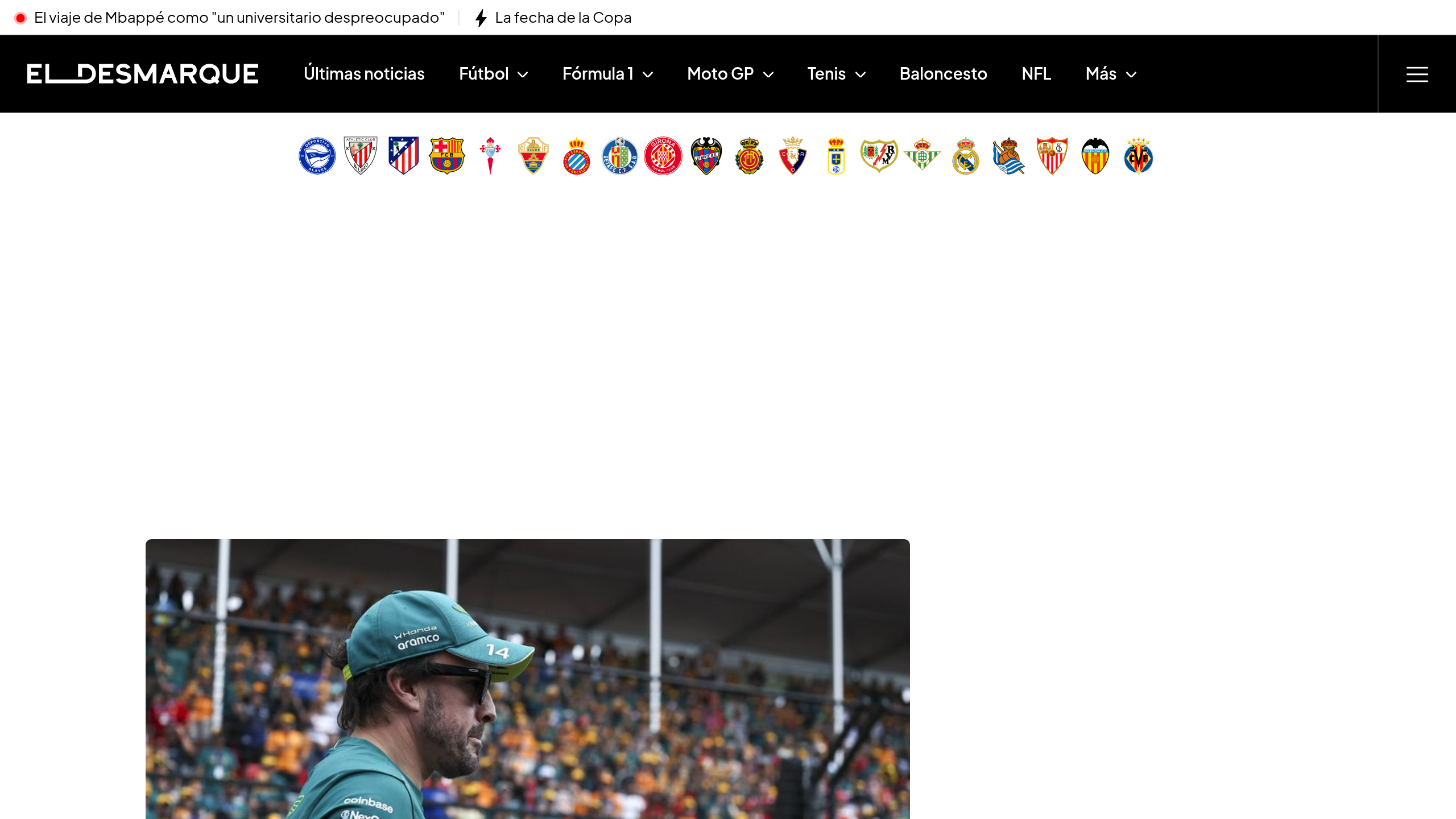Open the Fórmula 1 menu label
1456x819 pixels.
point(598,74)
